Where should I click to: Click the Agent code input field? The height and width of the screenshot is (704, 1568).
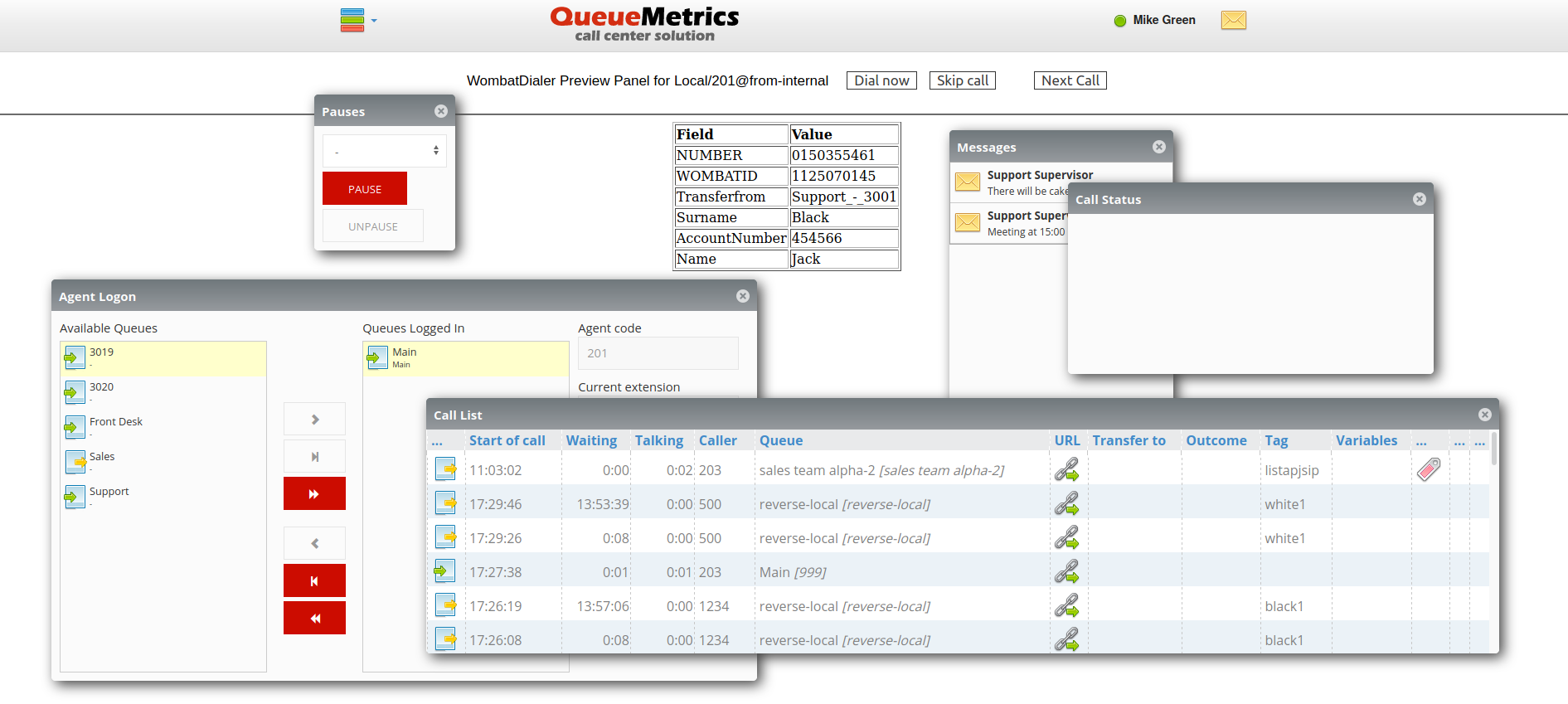point(658,353)
